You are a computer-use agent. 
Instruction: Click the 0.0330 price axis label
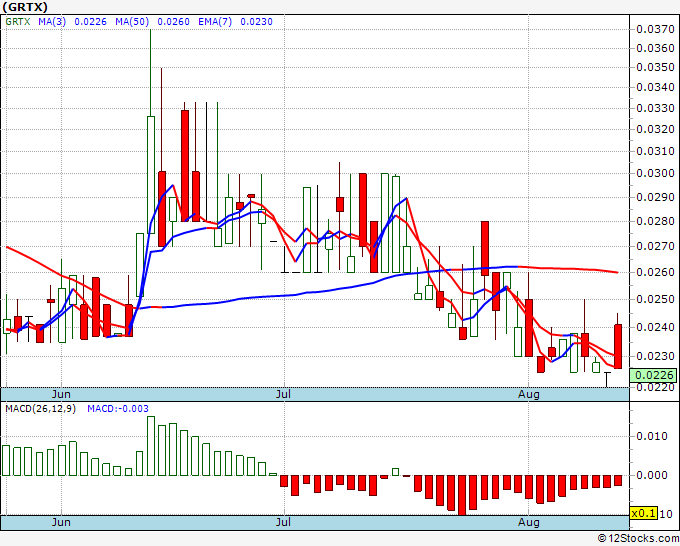click(655, 108)
